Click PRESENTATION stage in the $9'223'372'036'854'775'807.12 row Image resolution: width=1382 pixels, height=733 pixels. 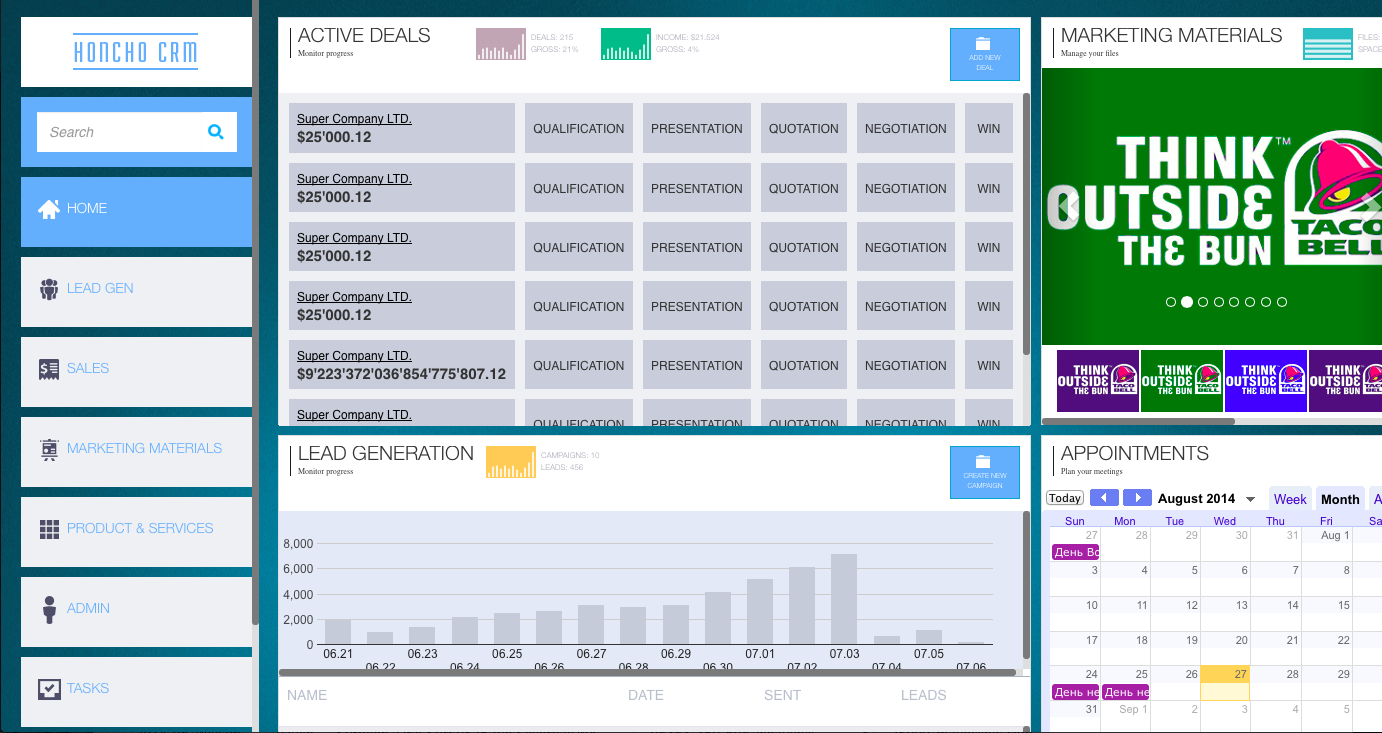(x=697, y=366)
